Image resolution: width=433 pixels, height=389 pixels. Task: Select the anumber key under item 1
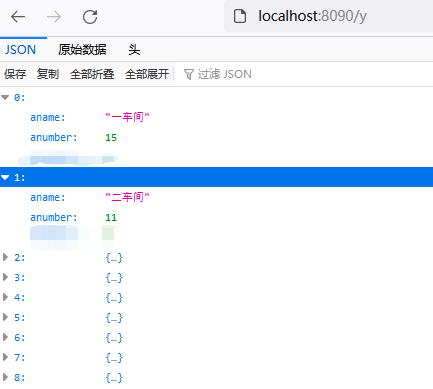pos(54,217)
